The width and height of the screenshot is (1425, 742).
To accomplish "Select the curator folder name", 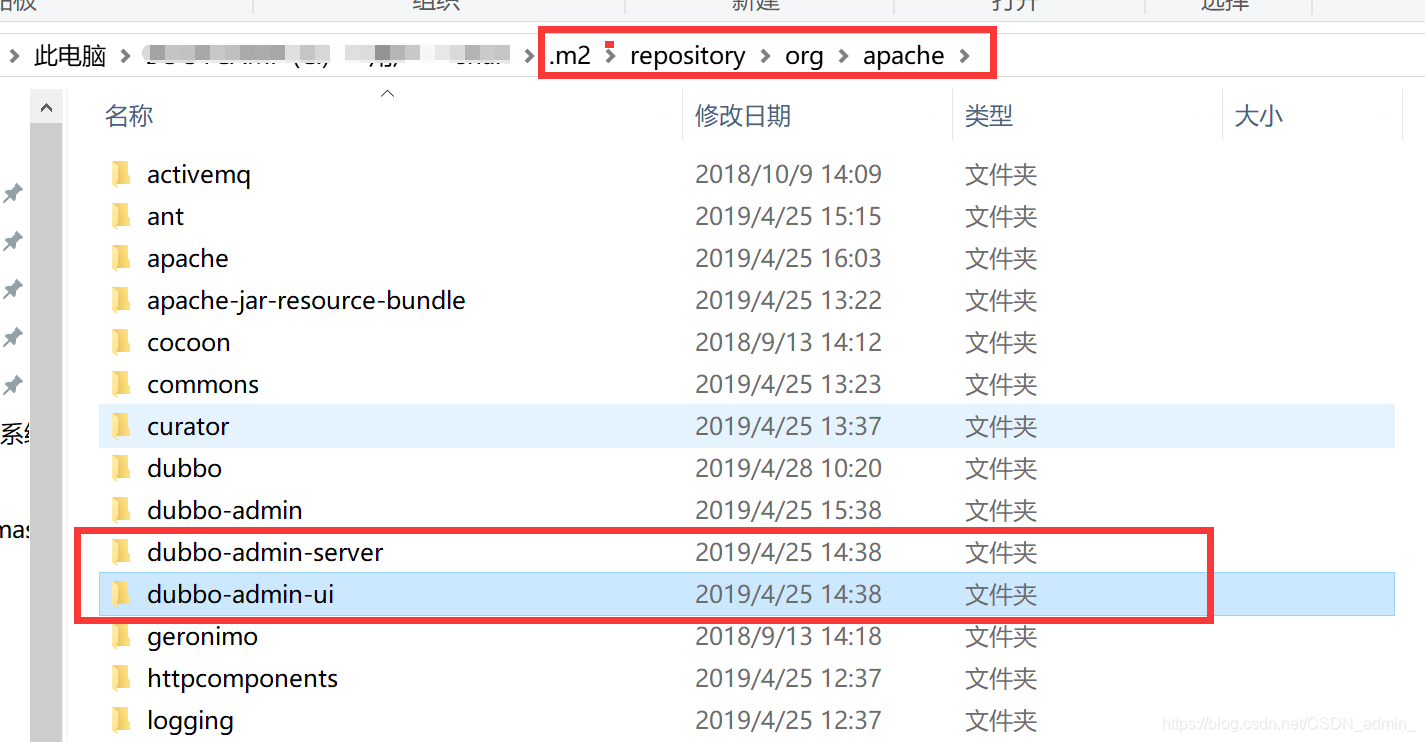I will [x=188, y=427].
